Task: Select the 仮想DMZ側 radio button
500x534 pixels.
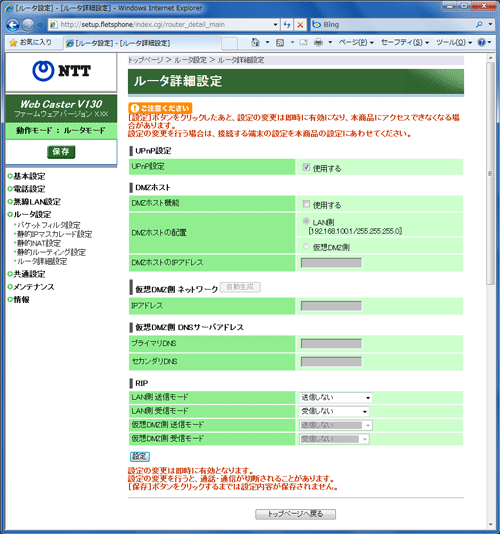Action: click(306, 246)
